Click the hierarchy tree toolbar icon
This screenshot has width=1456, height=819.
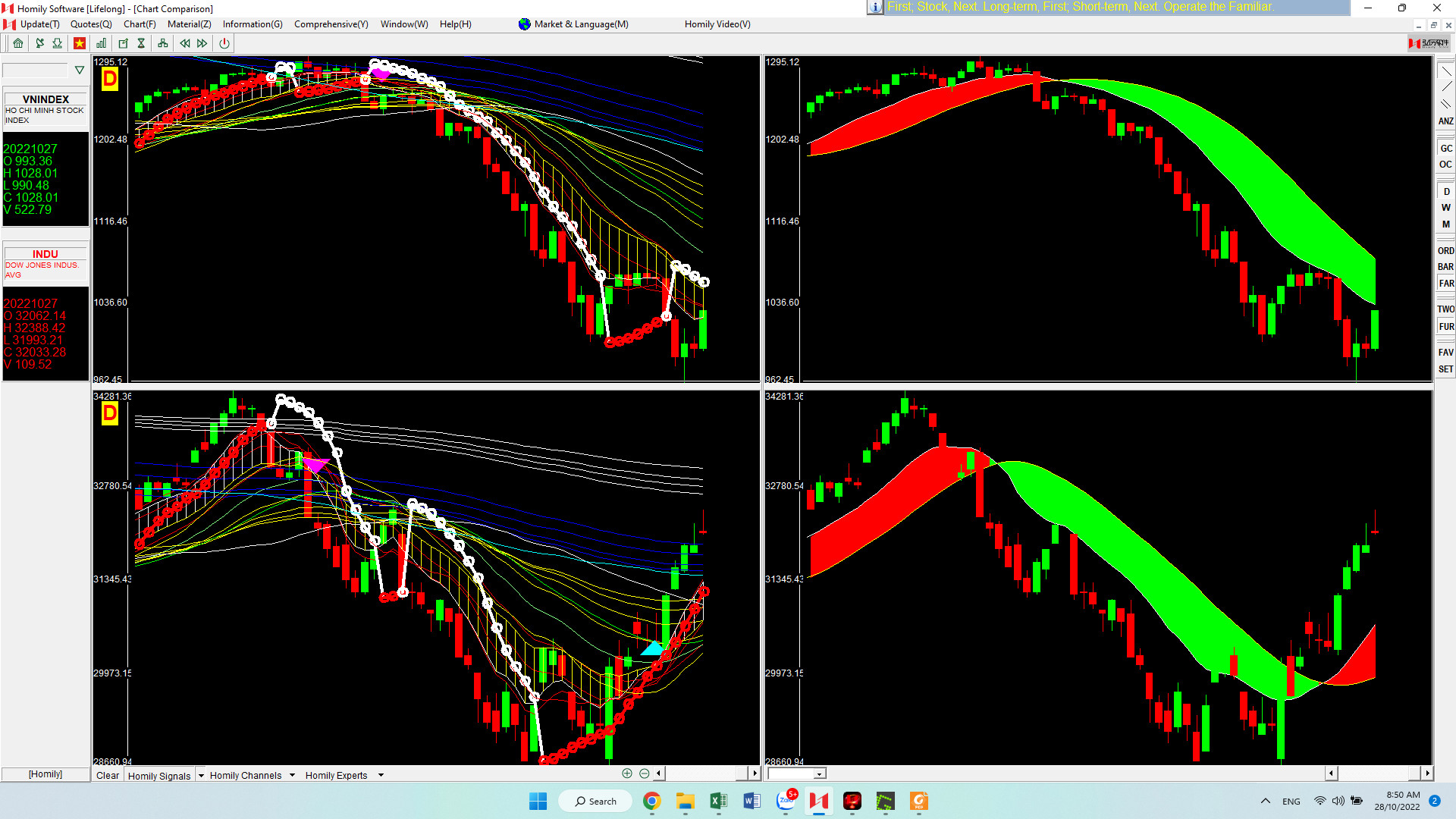(162, 43)
